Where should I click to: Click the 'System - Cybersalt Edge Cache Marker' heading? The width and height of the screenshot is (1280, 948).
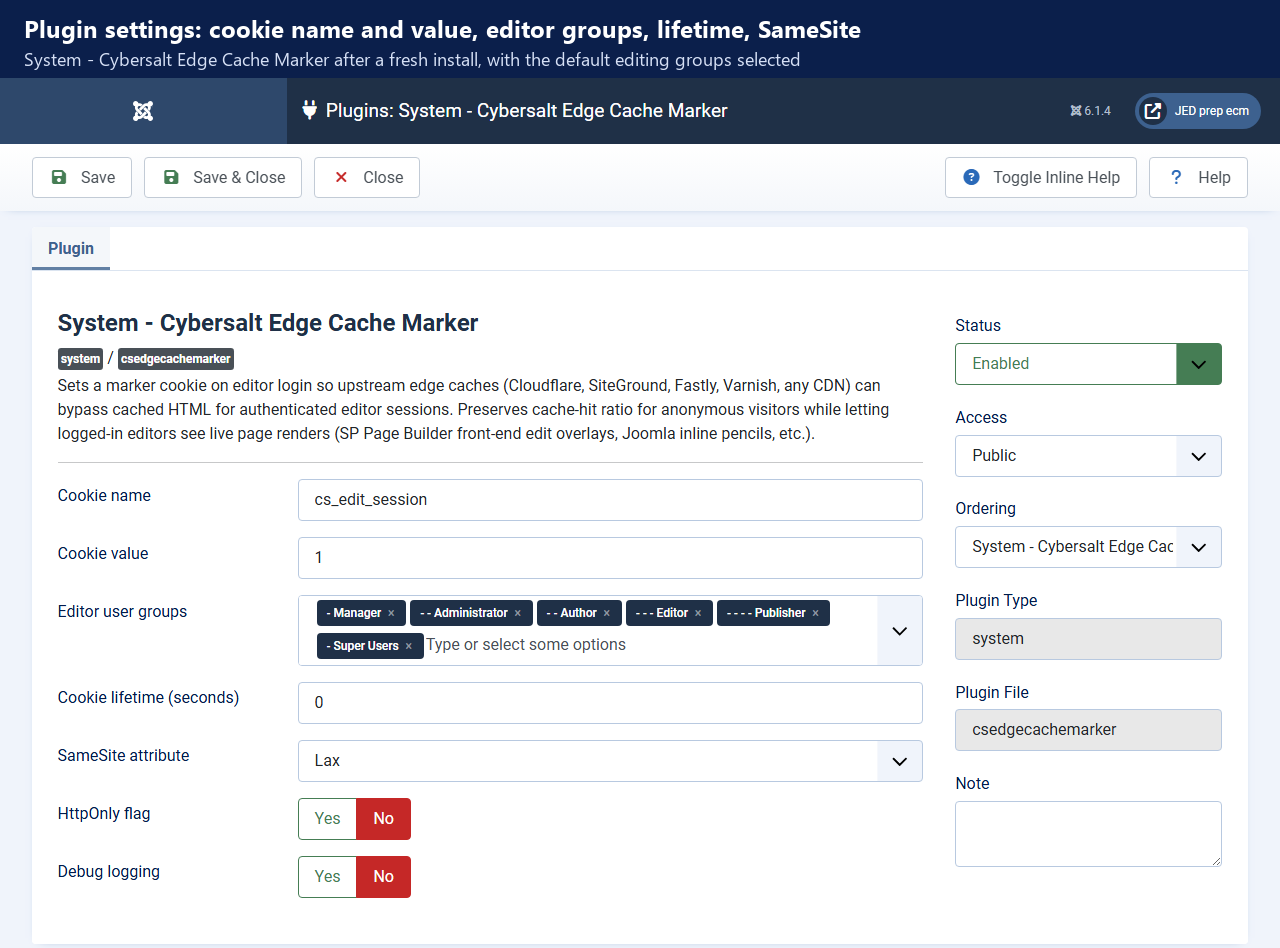click(x=268, y=323)
